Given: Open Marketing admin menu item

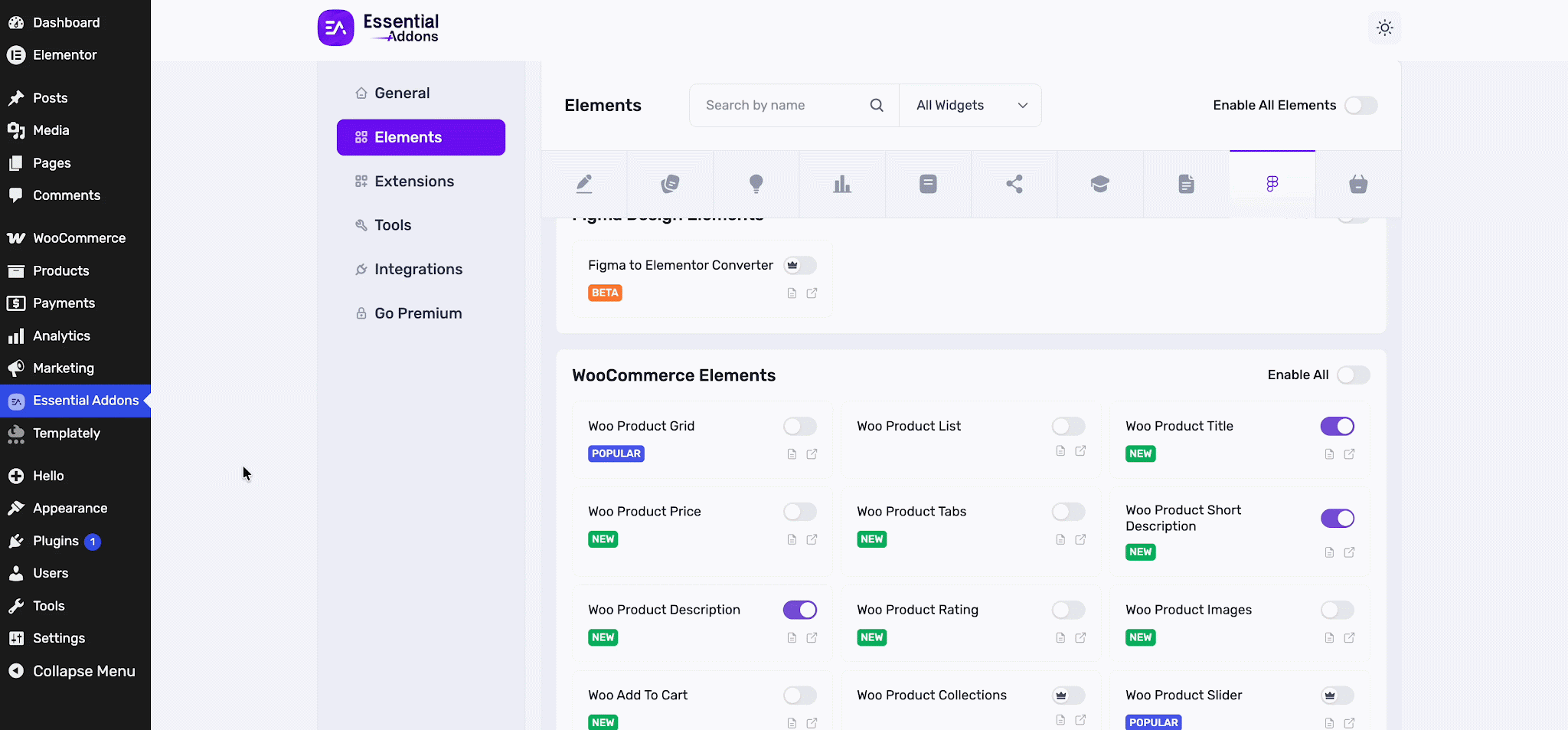Looking at the screenshot, I should (x=75, y=368).
